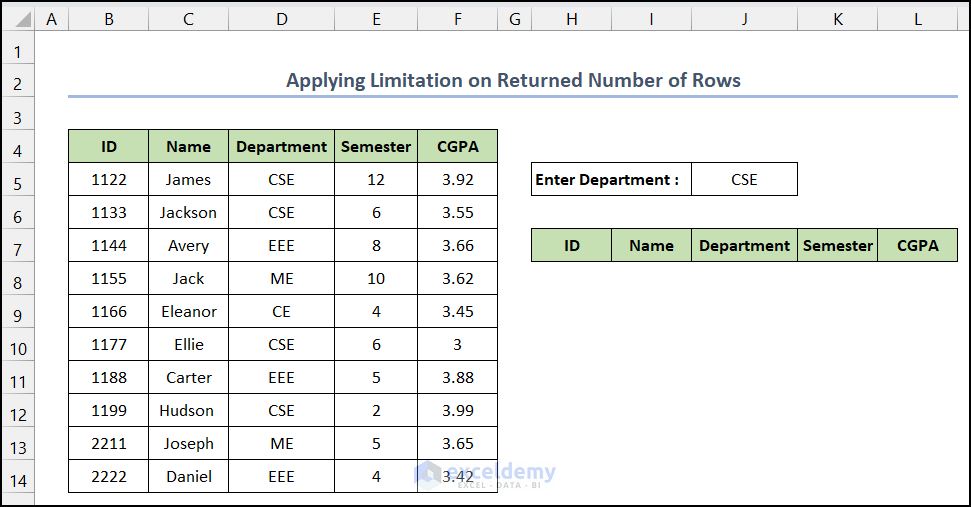
Task: Click the title 'Applying Limitation on Returned Number of Rows'
Action: pyautogui.click(x=513, y=81)
